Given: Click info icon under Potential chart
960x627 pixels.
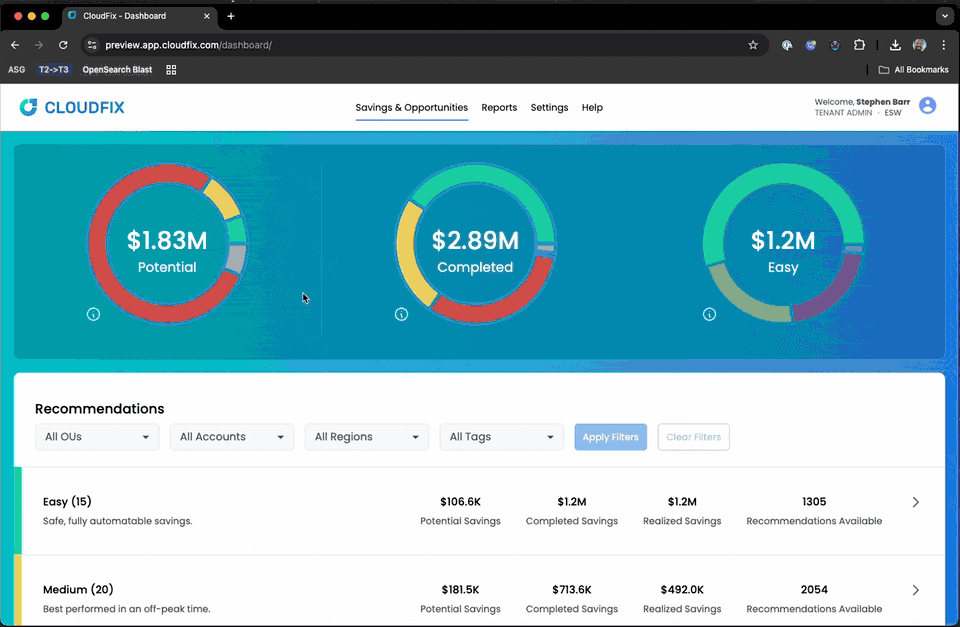Looking at the screenshot, I should [x=93, y=314].
